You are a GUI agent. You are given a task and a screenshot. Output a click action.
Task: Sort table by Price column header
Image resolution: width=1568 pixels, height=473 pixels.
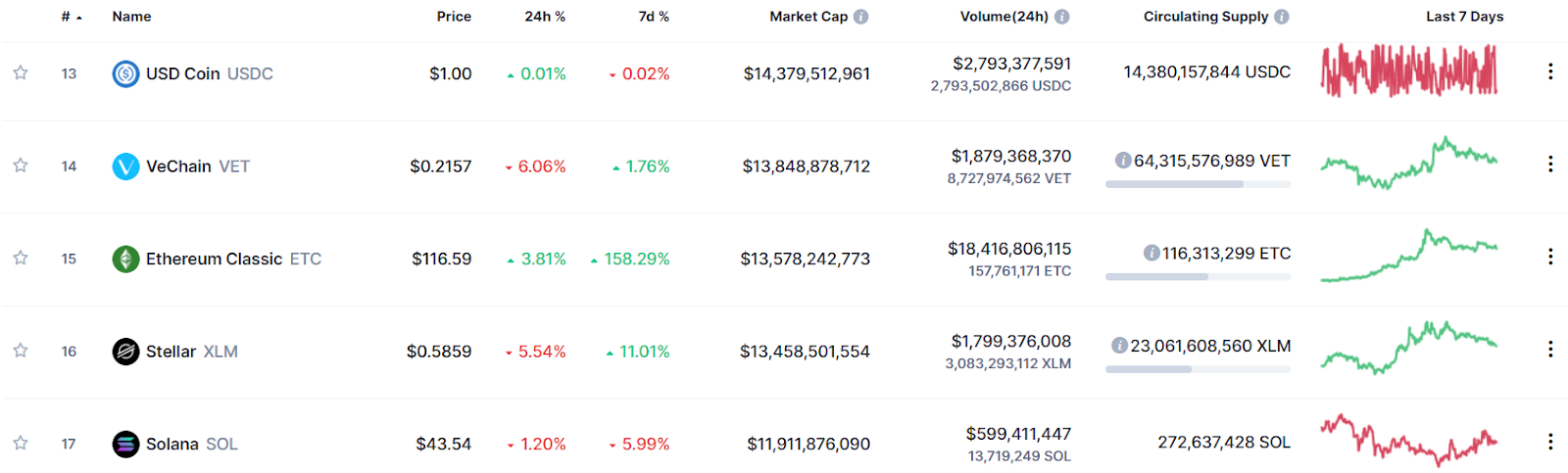[x=454, y=17]
